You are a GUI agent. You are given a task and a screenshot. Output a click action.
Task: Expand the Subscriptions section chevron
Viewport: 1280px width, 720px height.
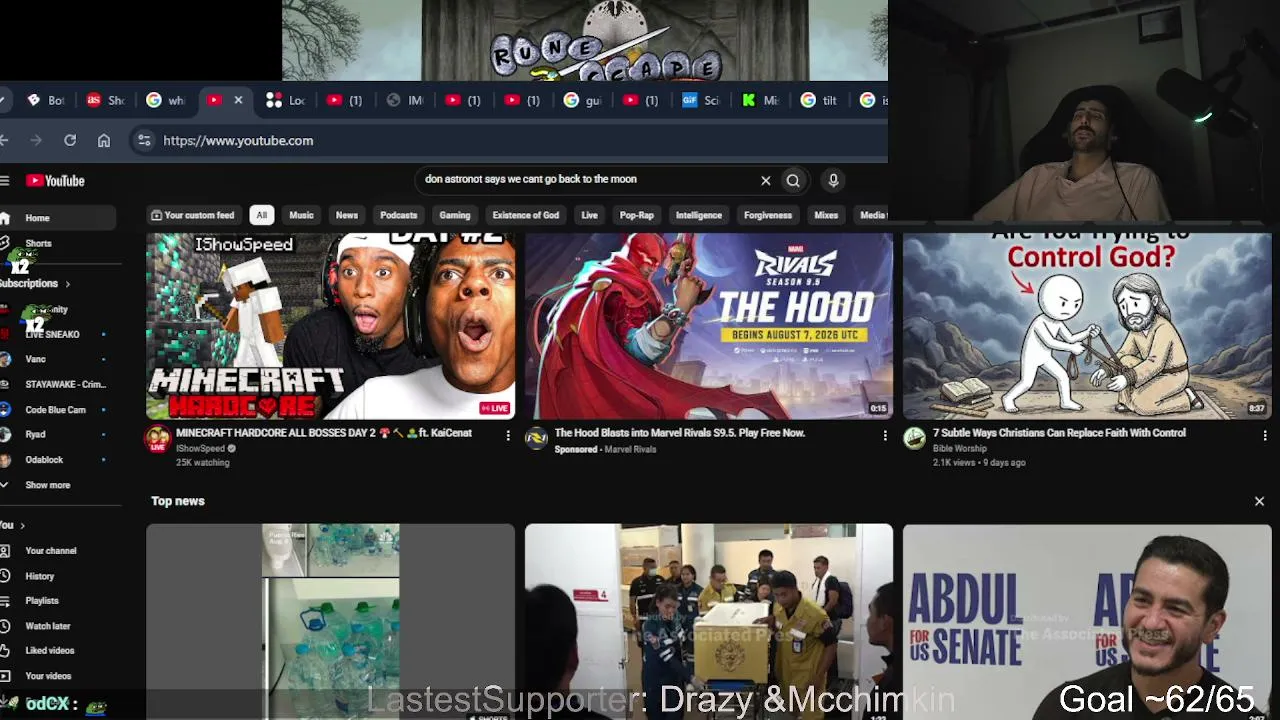68,284
